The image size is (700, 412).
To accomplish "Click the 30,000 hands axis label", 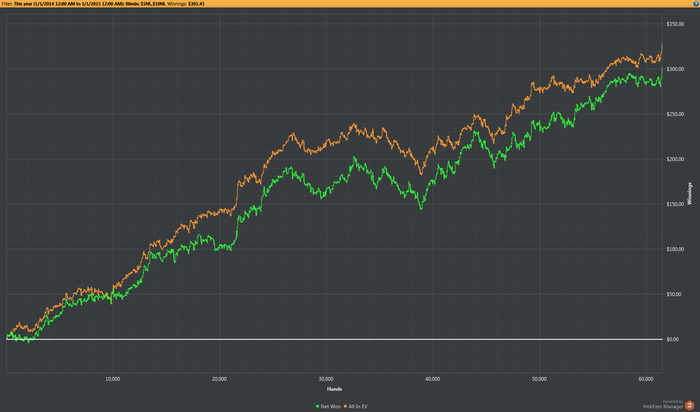I will click(326, 379).
